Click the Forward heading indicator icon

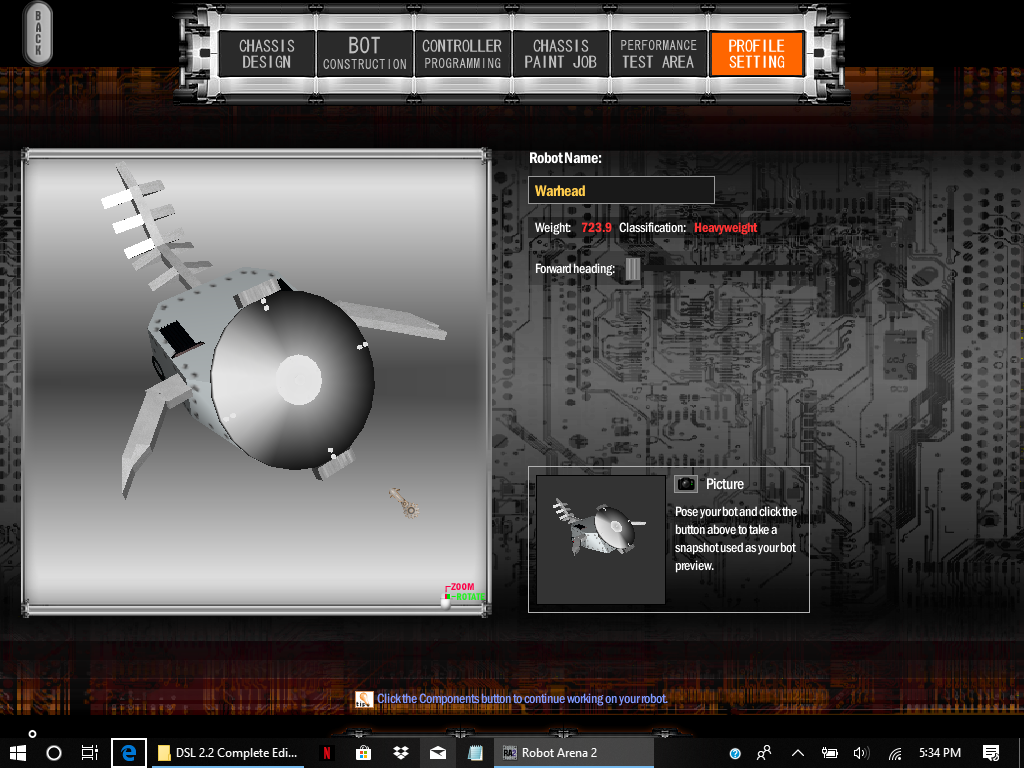633,269
